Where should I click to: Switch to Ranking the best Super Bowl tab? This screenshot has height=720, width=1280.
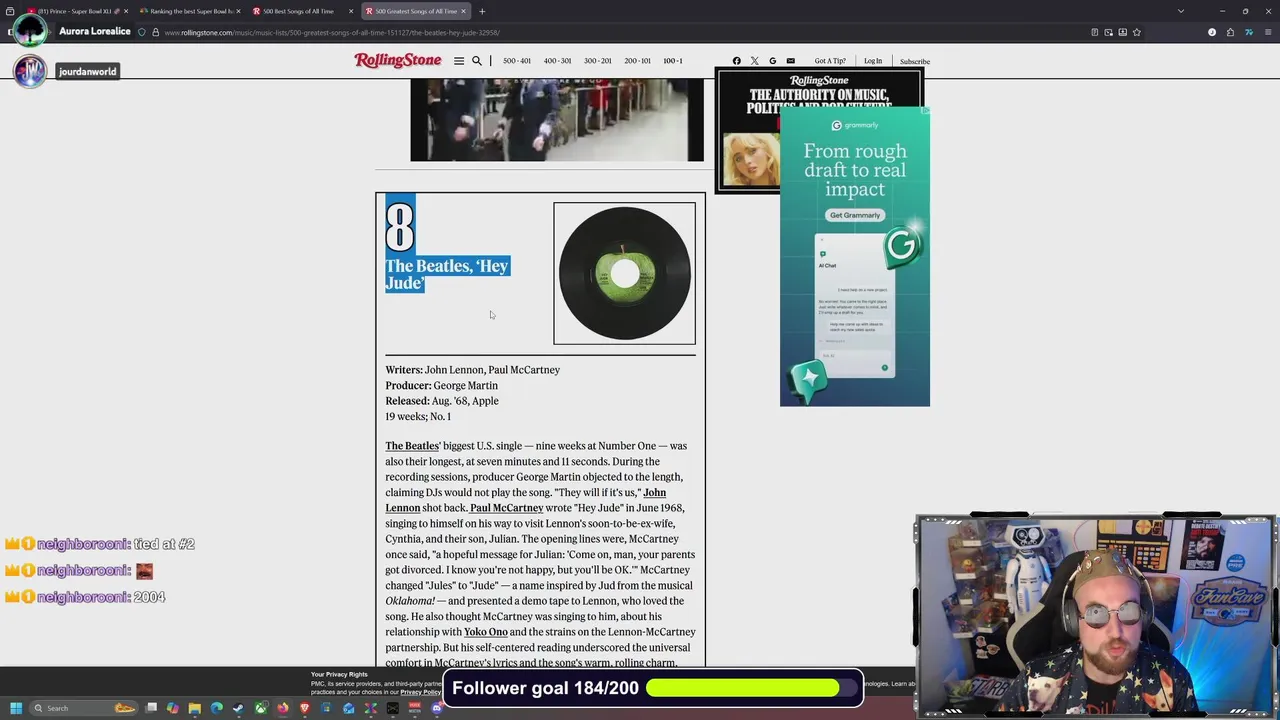[190, 11]
